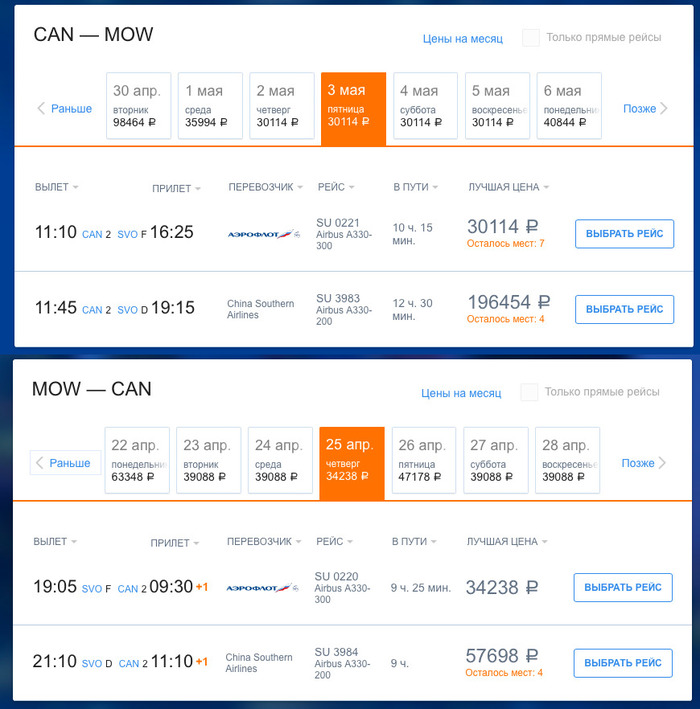
Task: Click 'Выбрать рейс' for flight SU 3984
Action: point(622,663)
